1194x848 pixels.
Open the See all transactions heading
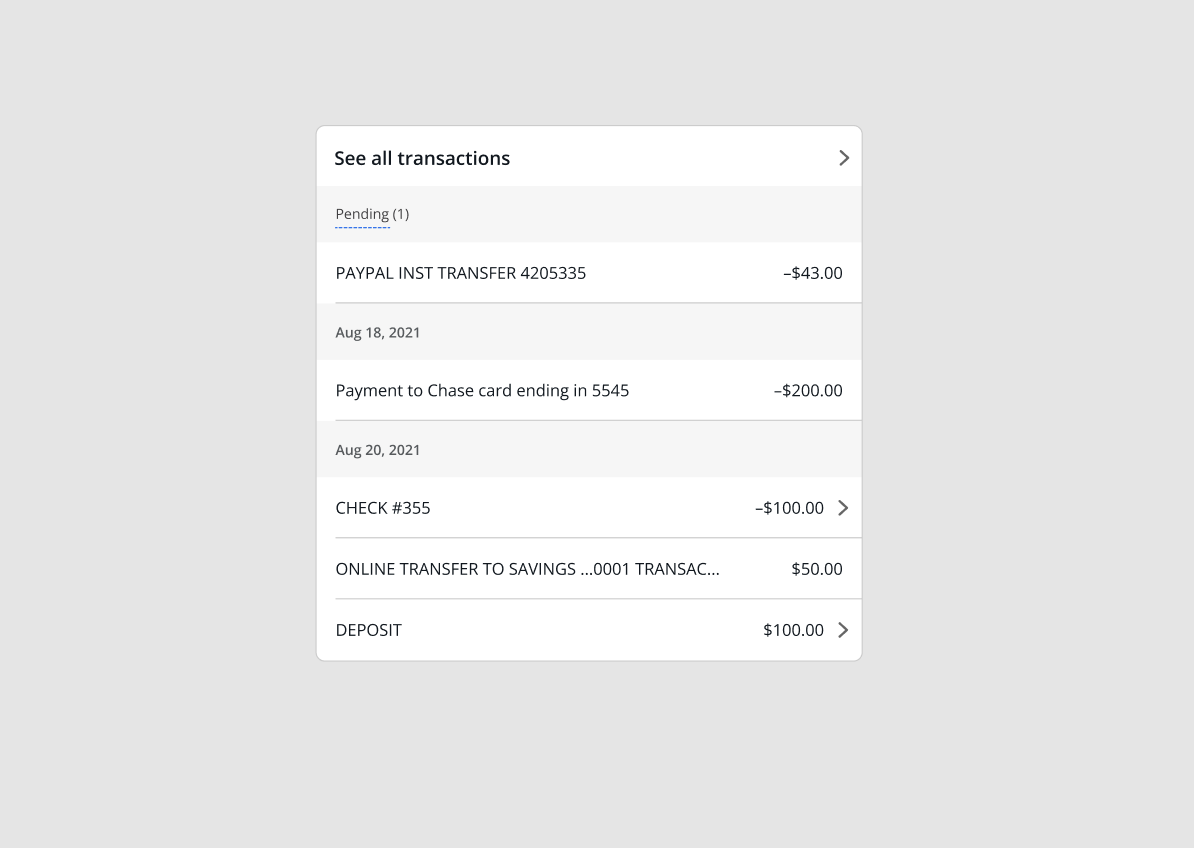click(x=422, y=158)
